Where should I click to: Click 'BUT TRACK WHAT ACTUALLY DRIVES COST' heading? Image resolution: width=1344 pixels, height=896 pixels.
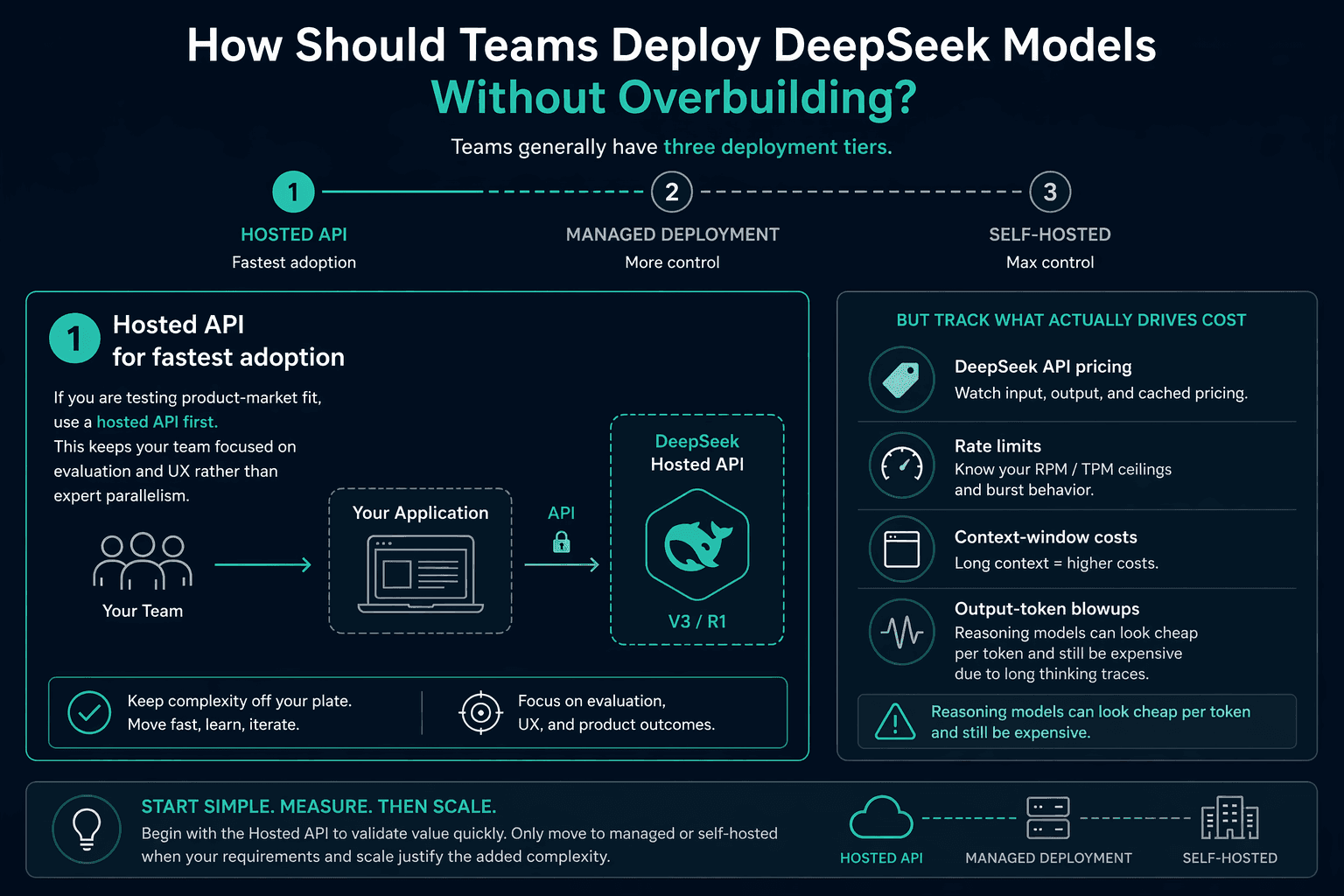coord(1071,320)
